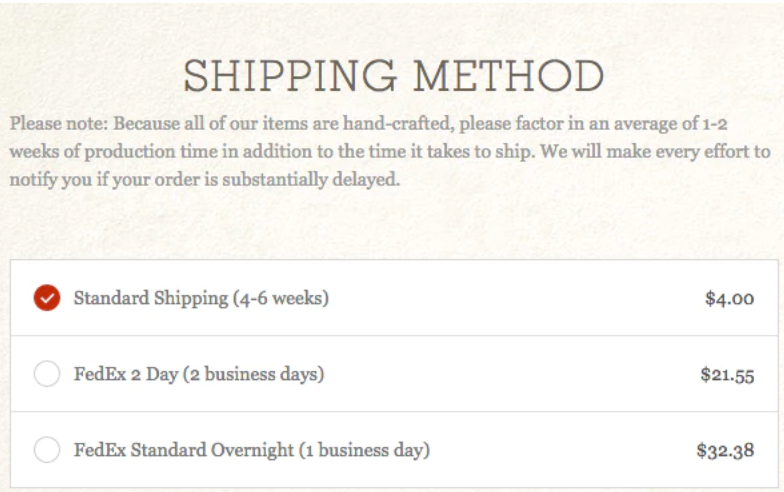The width and height of the screenshot is (784, 492).
Task: Click the "FedEx Standard Overnight" option label
Action: (x=184, y=450)
